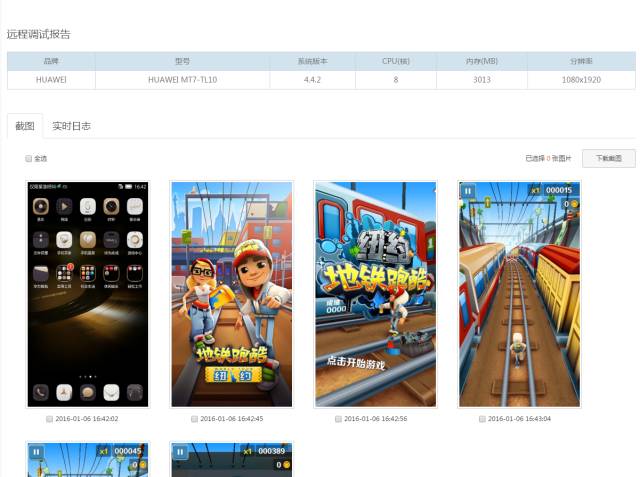The height and width of the screenshot is (477, 640).
Task: Select the HUAWEI MT7-TL10 model cell
Action: pos(182,80)
